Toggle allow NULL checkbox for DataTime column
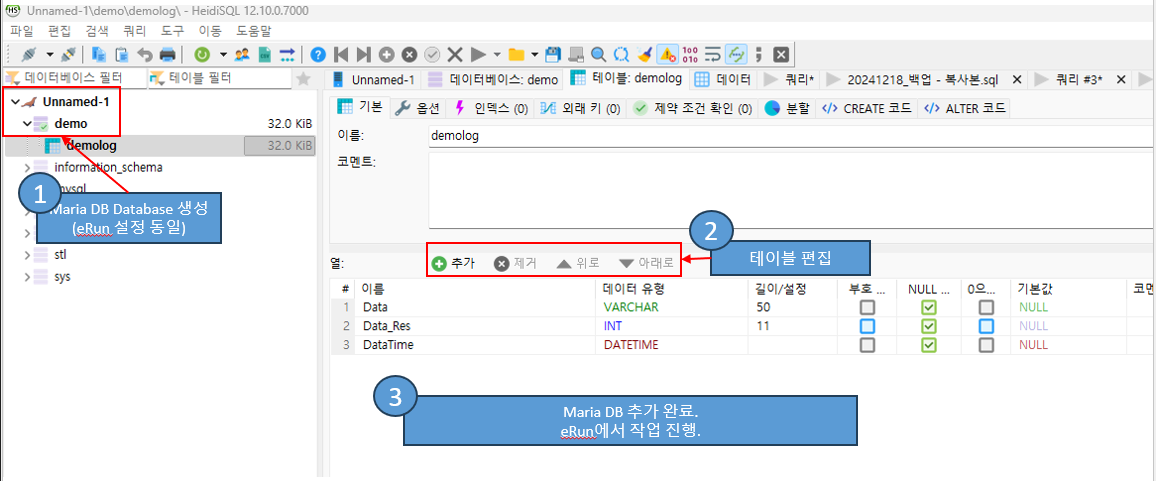This screenshot has width=1156, height=481. (x=929, y=345)
